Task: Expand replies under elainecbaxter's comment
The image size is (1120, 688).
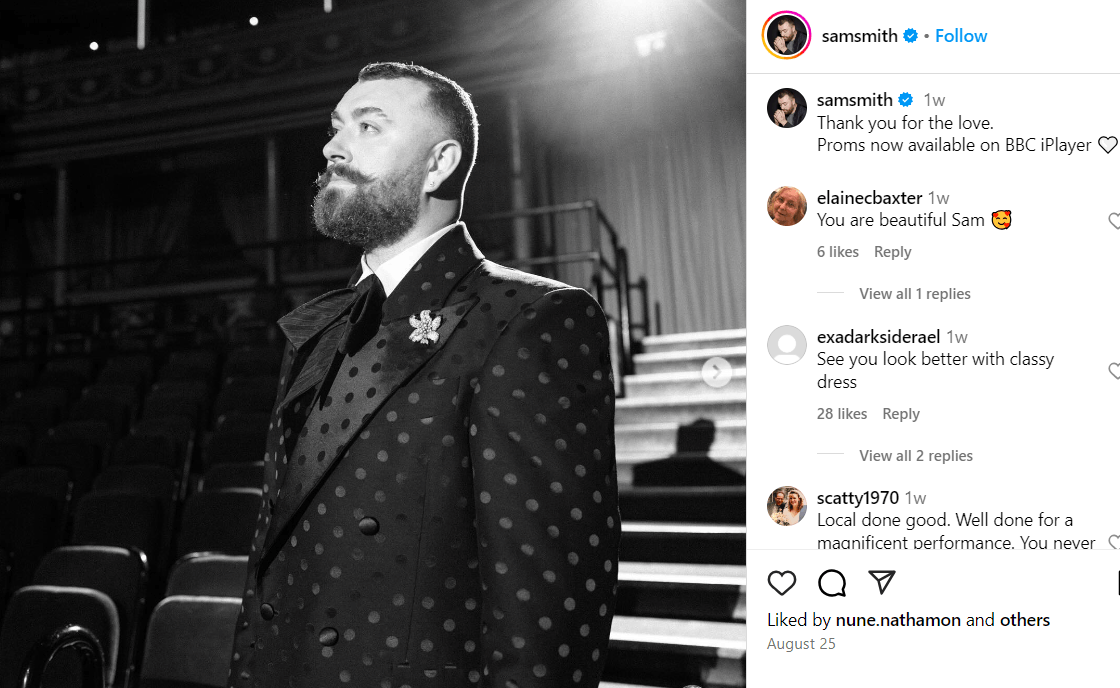Action: (x=914, y=294)
